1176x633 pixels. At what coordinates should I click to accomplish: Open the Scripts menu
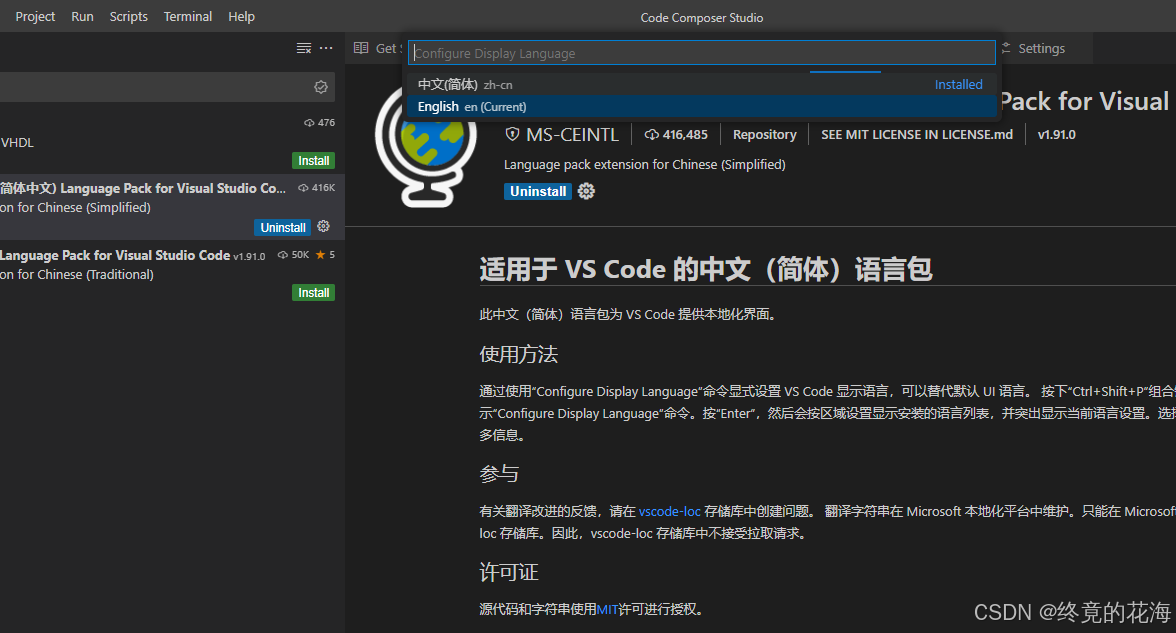pos(128,16)
